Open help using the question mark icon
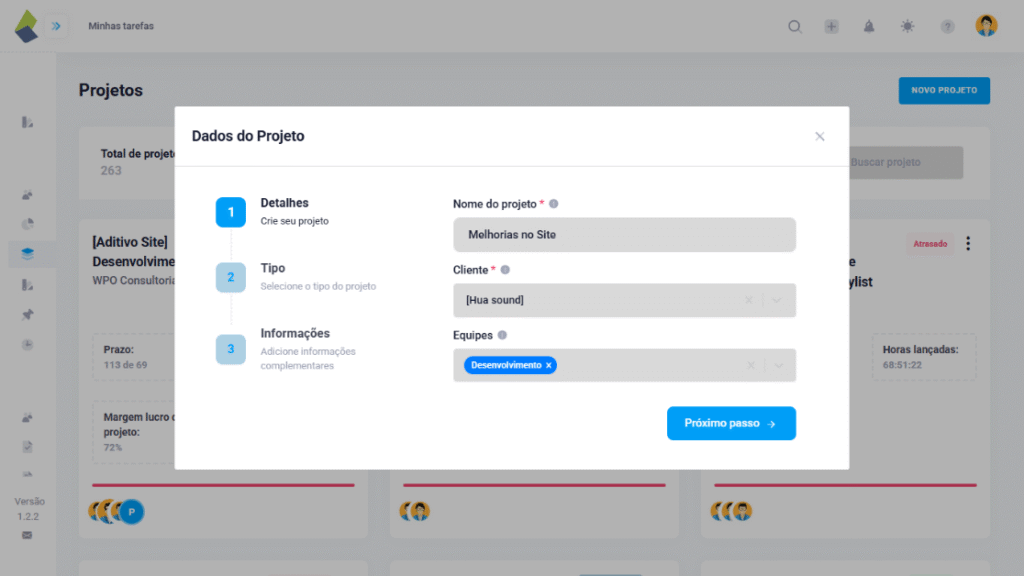 [x=947, y=27]
